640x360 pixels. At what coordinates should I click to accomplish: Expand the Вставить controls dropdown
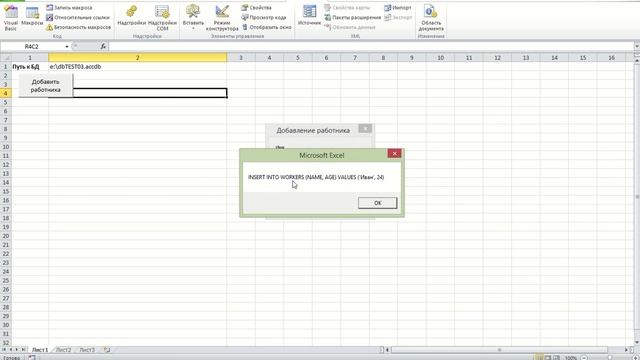pos(193,18)
